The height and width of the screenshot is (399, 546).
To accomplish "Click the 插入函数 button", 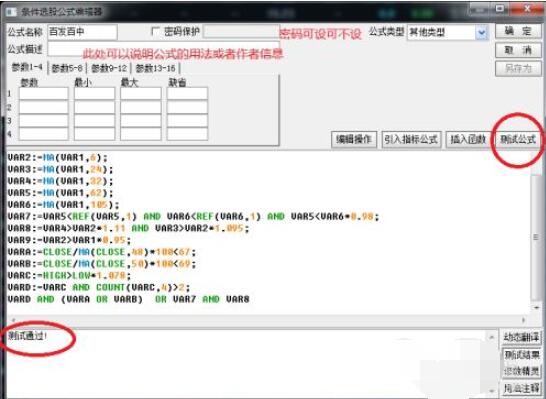I will click(468, 140).
